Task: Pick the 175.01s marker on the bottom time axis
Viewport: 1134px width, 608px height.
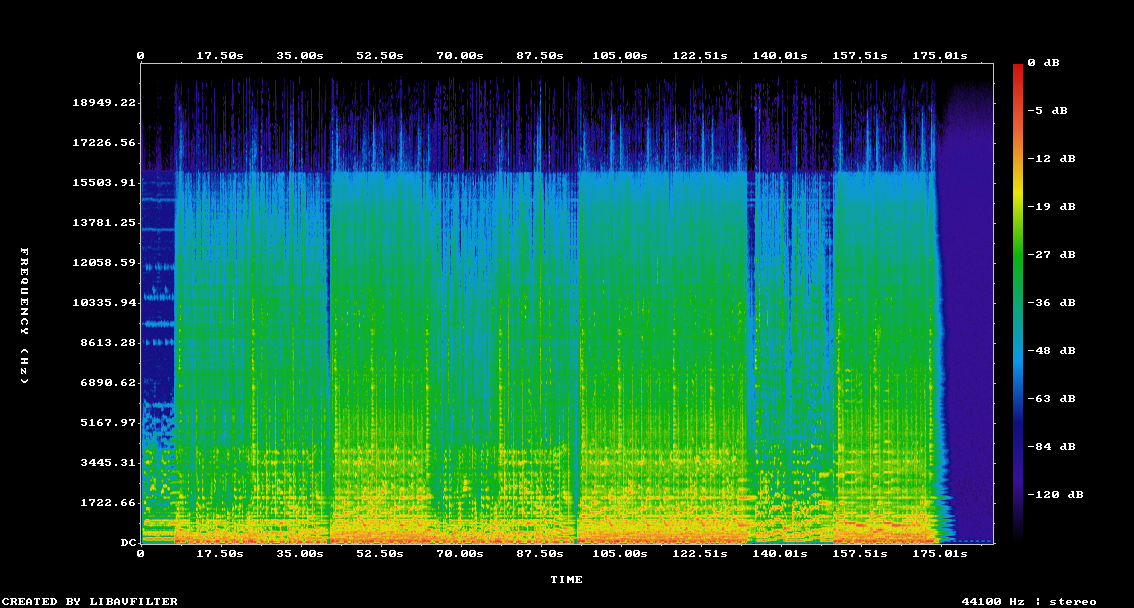Action: pyautogui.click(x=942, y=553)
